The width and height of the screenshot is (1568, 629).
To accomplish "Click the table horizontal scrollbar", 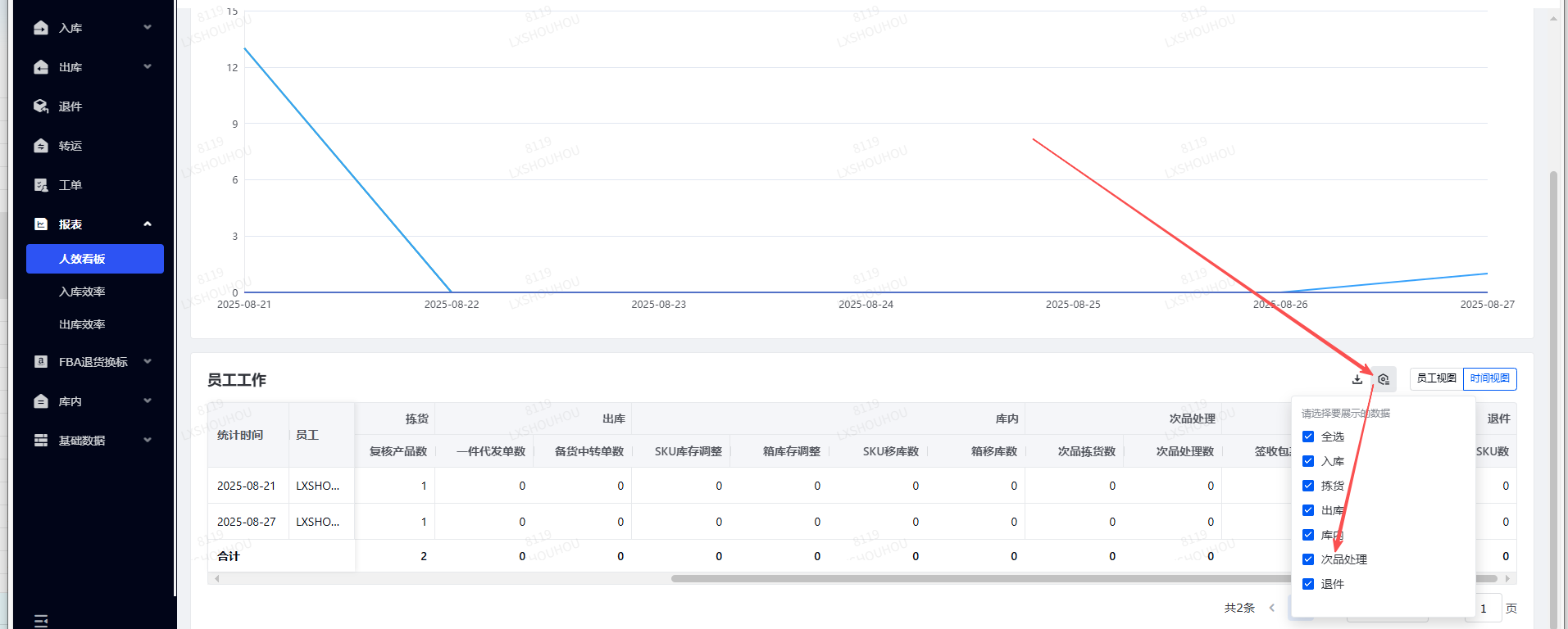I will [1084, 578].
